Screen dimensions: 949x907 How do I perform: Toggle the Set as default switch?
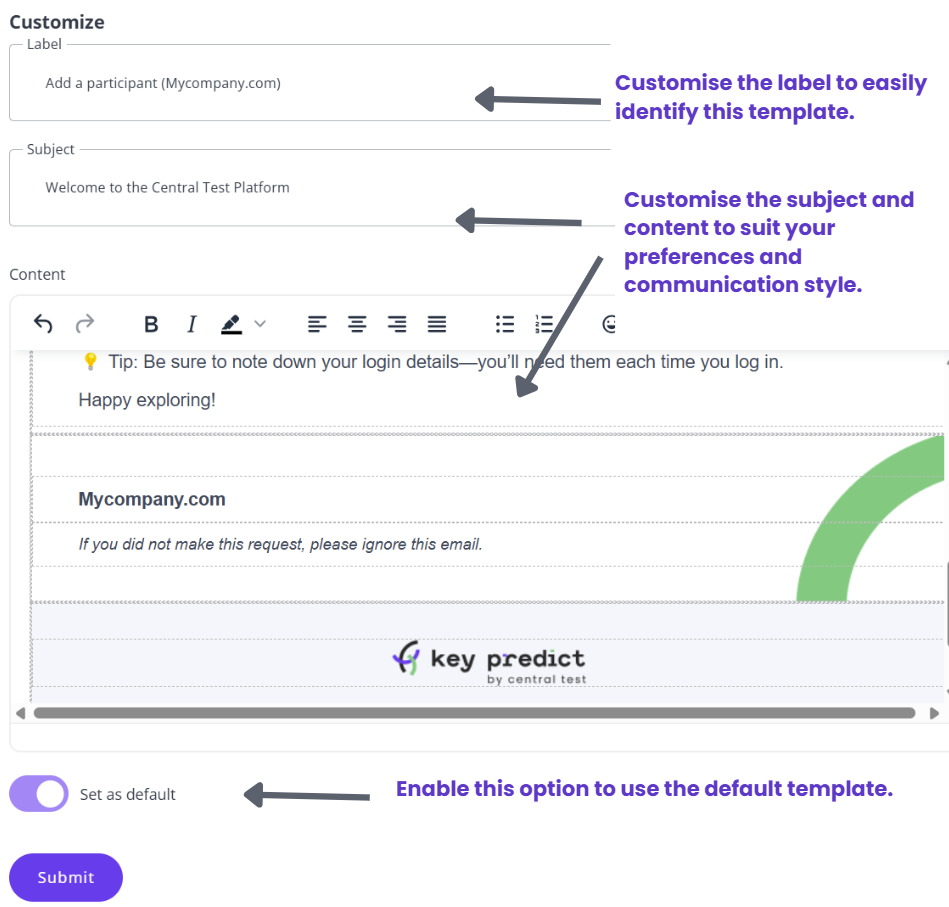(39, 793)
